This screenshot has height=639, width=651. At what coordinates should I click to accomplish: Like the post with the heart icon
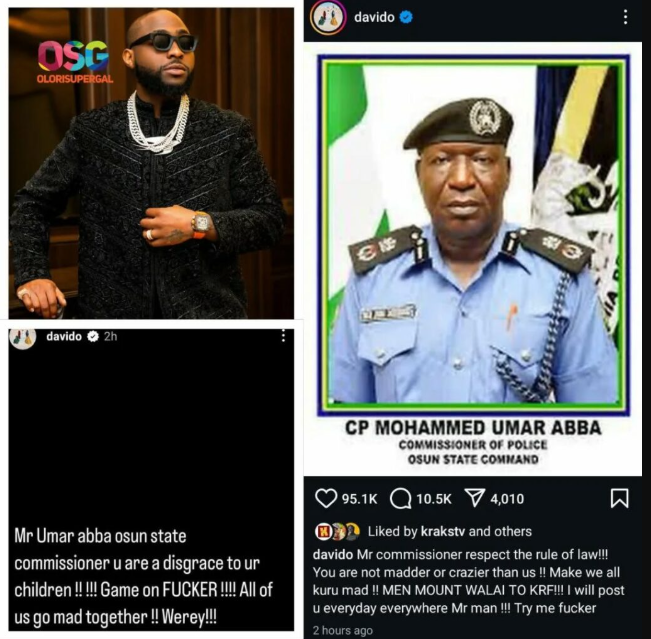326,498
